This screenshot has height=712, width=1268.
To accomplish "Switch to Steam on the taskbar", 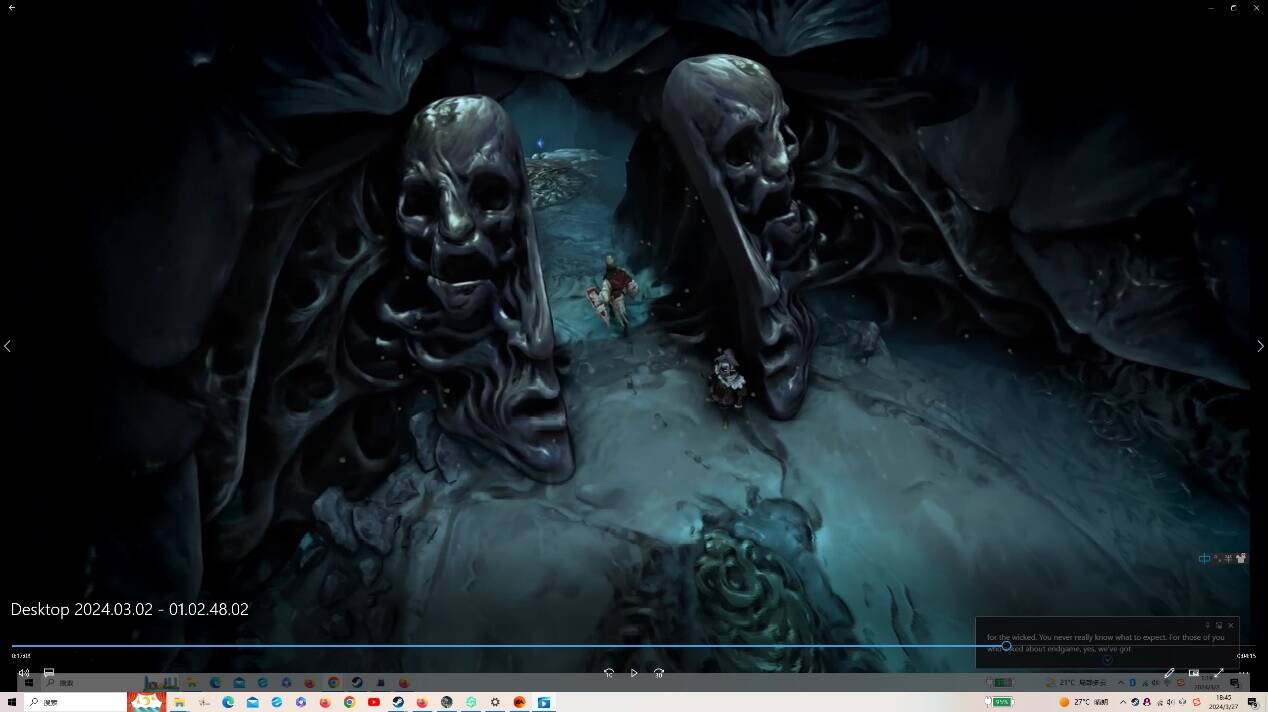I will point(398,702).
